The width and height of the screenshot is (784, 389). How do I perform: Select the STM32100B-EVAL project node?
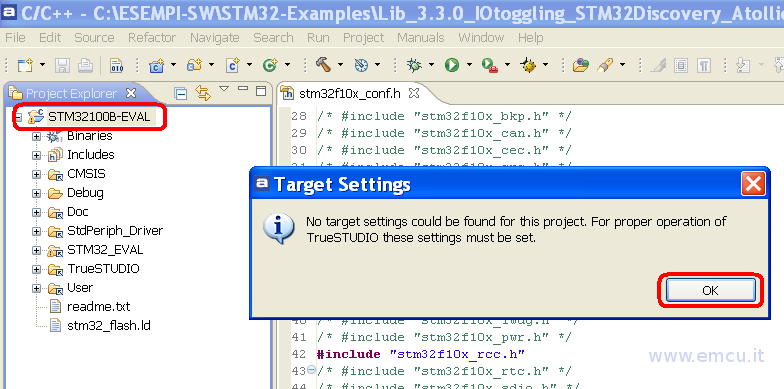(99, 118)
